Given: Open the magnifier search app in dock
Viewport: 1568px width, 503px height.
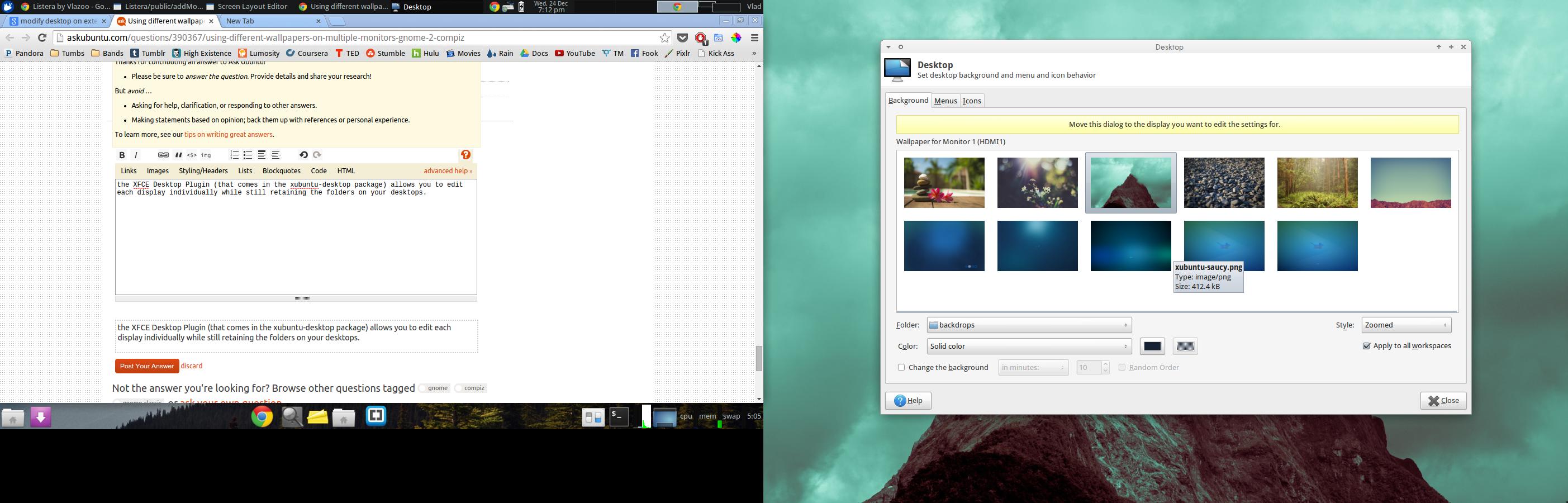Looking at the screenshot, I should pyautogui.click(x=292, y=416).
